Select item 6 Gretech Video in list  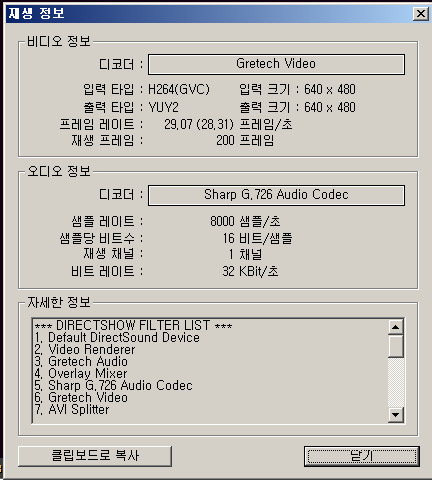[81, 397]
